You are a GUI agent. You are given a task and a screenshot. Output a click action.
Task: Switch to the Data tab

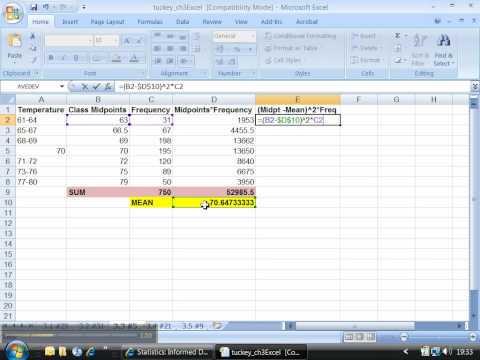pos(183,22)
